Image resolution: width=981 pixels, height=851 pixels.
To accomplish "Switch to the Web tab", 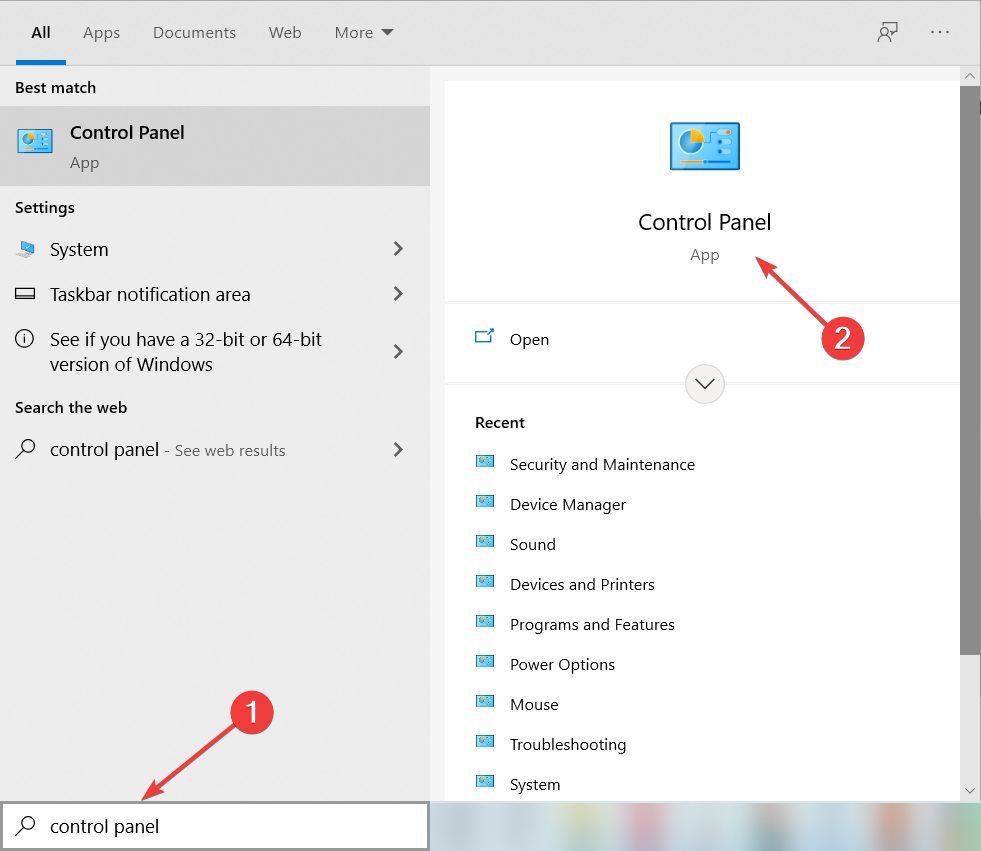I will coord(285,33).
